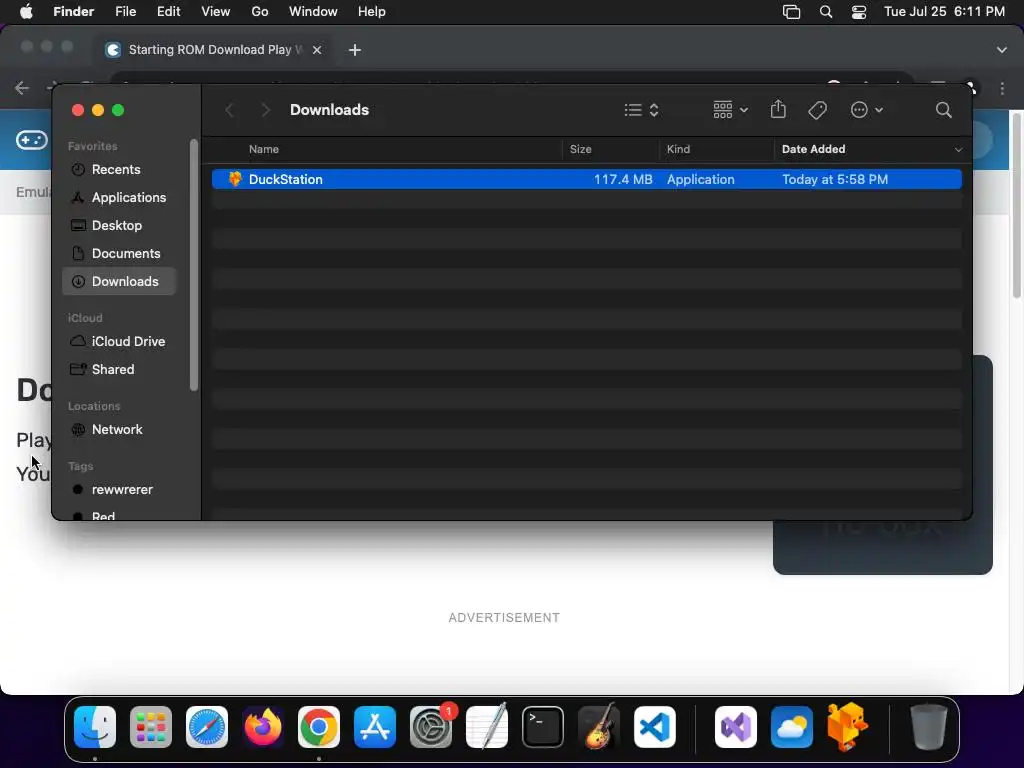Screen dimensions: 1024x768
Task: Select Downloads in the Finder sidebar
Action: click(119, 281)
